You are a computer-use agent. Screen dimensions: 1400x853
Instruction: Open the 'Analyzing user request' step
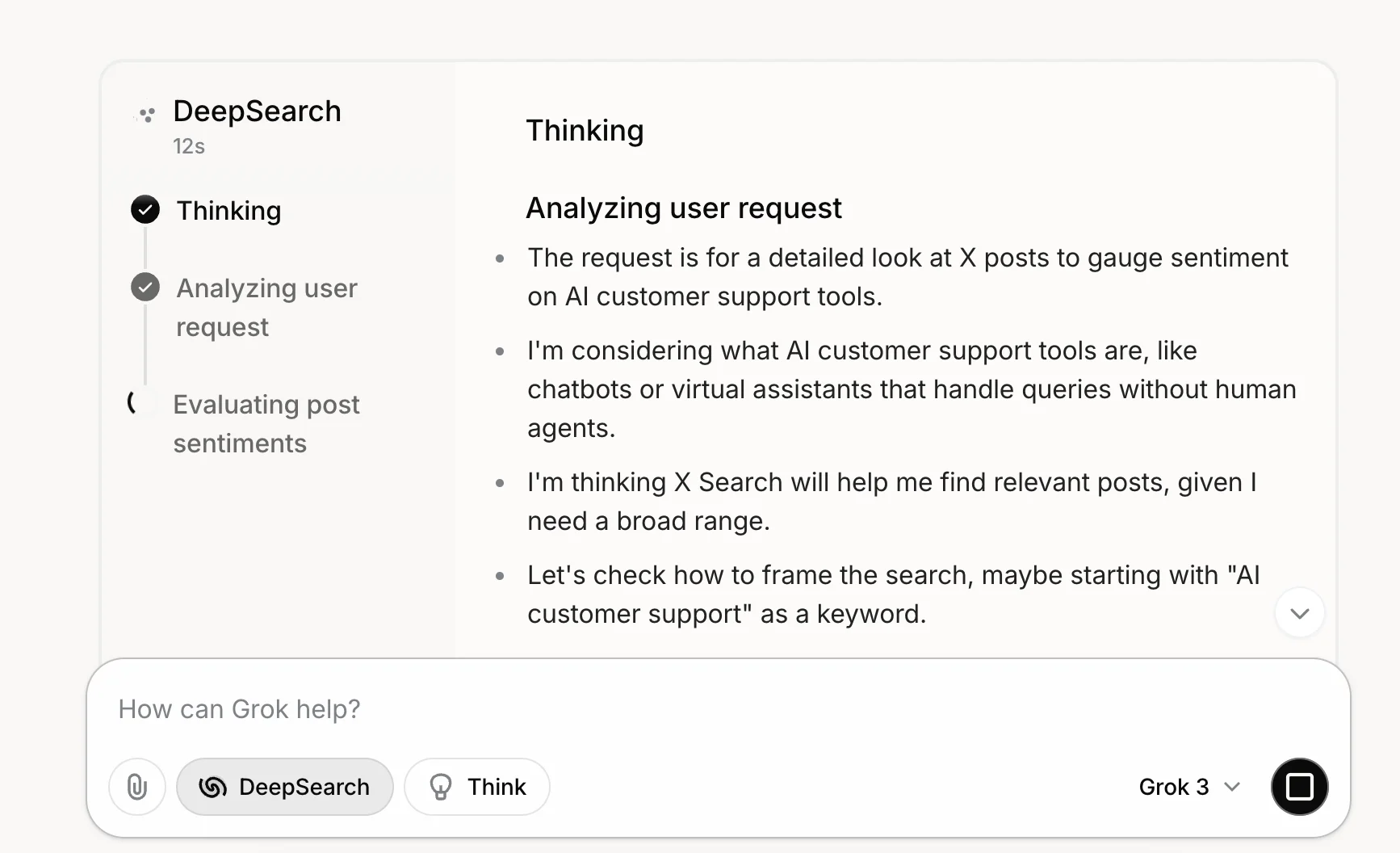(266, 308)
